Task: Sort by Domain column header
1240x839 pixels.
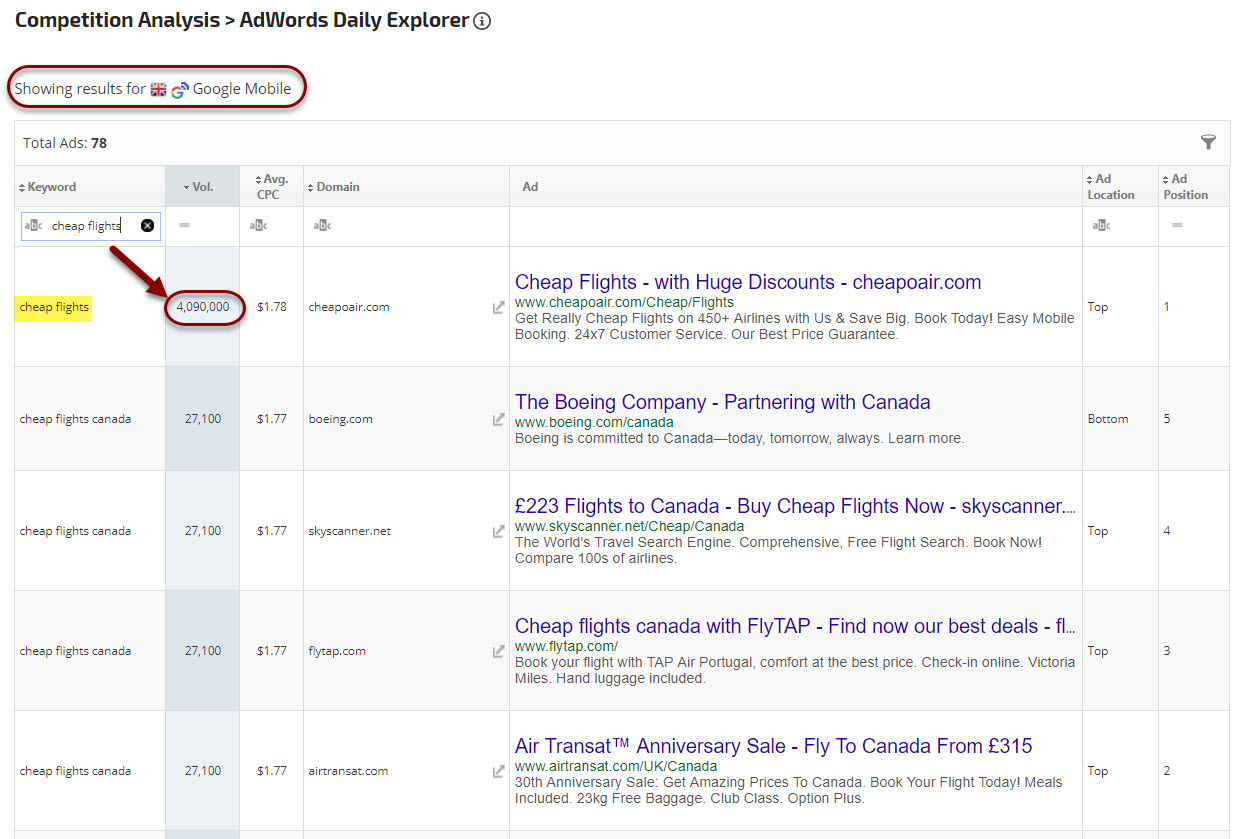Action: pos(338,187)
